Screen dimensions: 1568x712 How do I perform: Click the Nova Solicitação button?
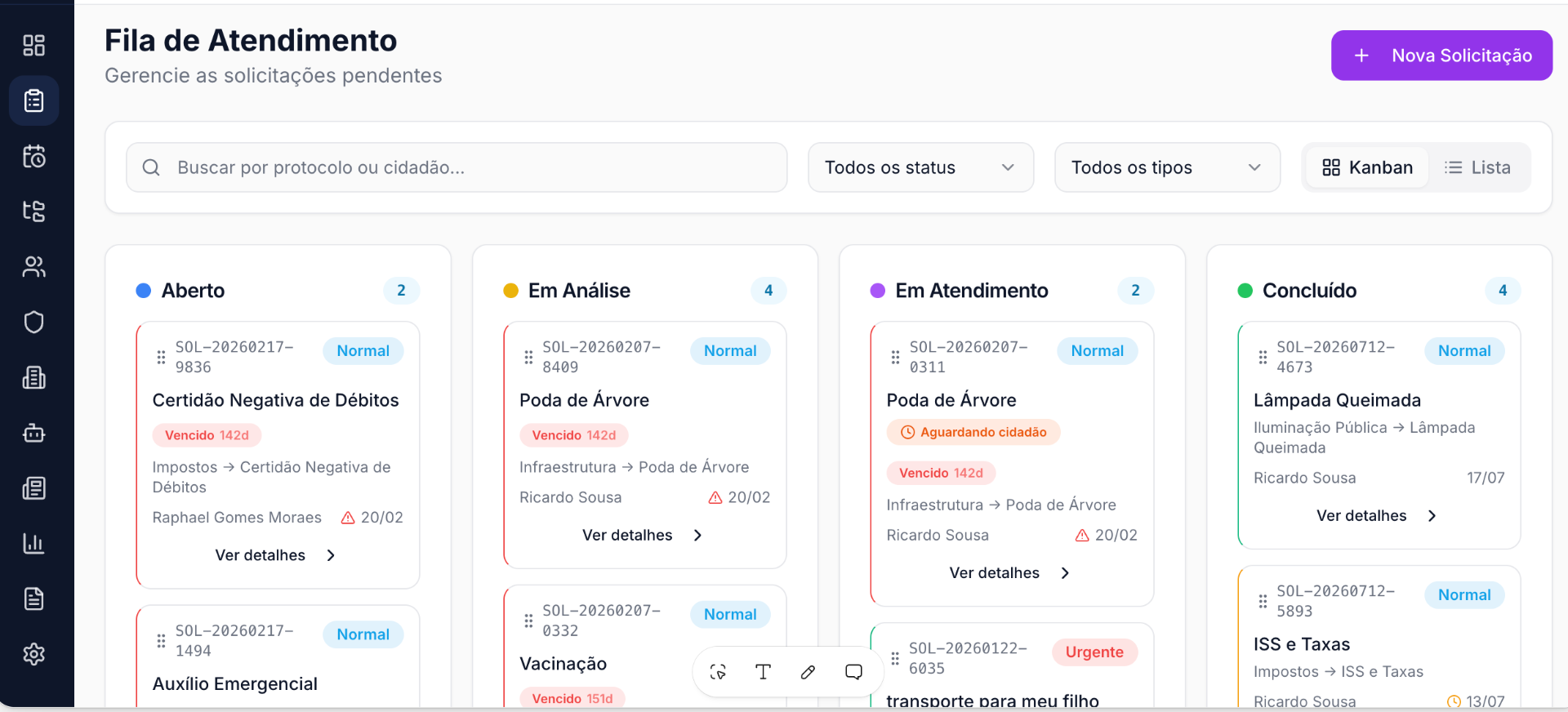1441,56
